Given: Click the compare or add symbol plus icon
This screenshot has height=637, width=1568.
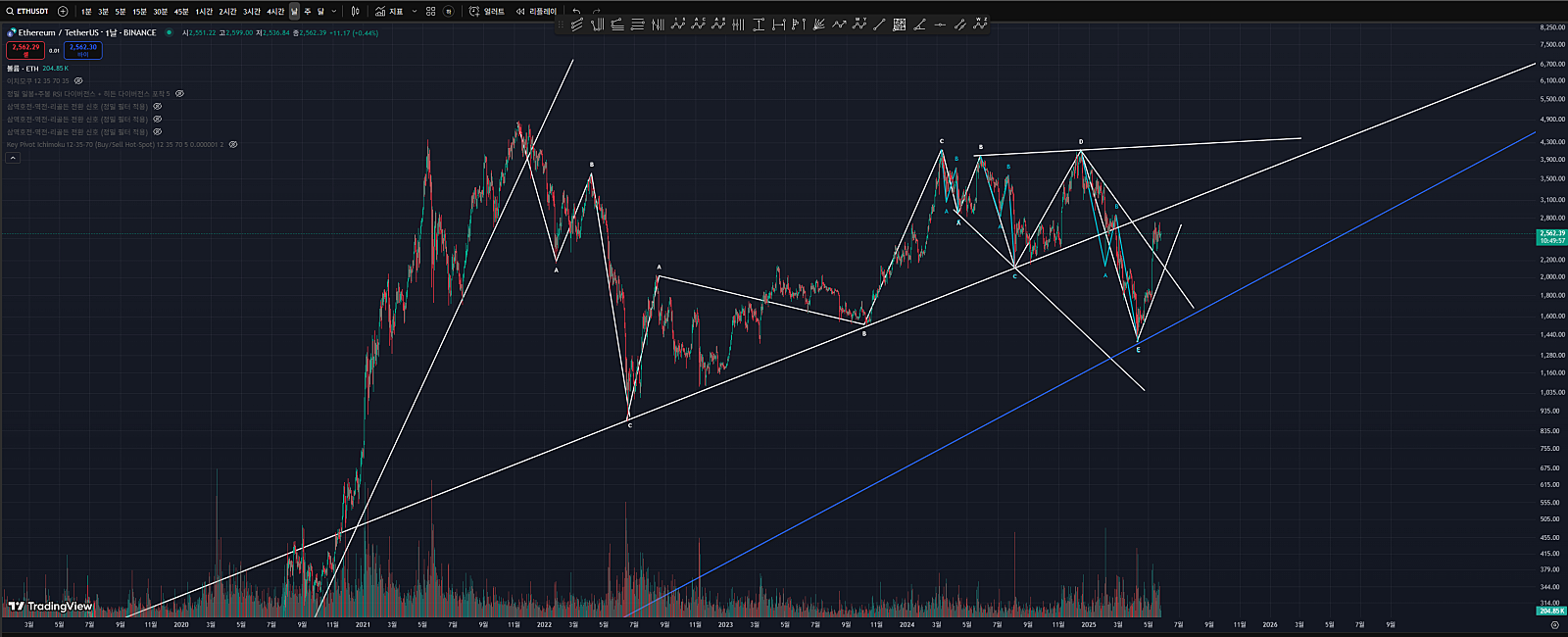Looking at the screenshot, I should [63, 11].
